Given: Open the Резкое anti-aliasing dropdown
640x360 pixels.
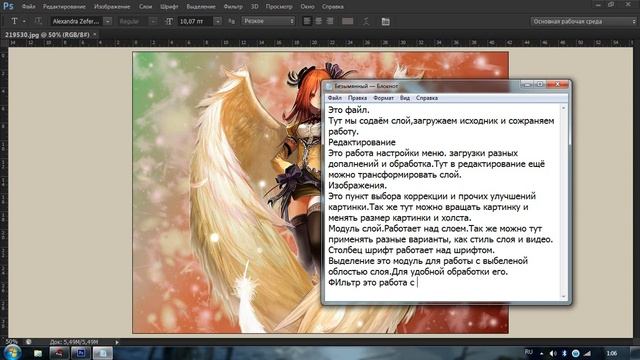Looking at the screenshot, I should pyautogui.click(x=268, y=21).
